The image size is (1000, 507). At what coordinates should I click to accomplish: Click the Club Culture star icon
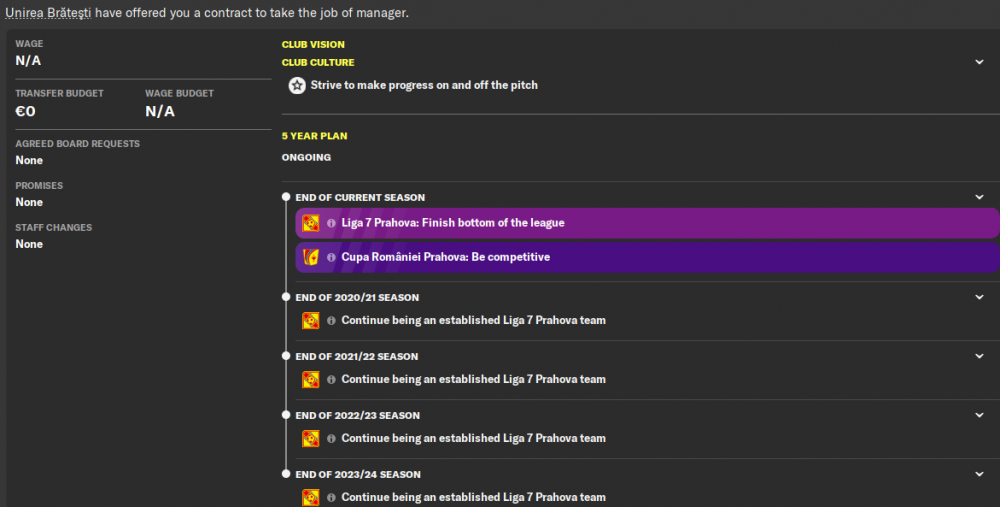tap(297, 85)
